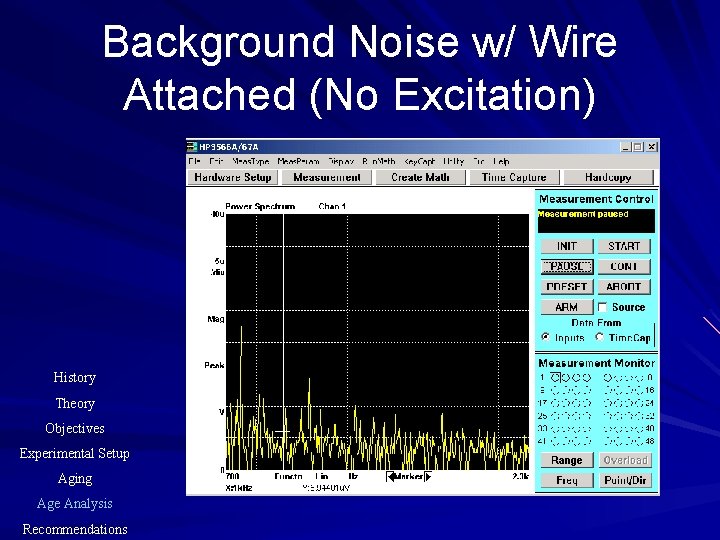Open the Recommendations slide link
The width and height of the screenshot is (720, 540).
pyautogui.click(x=75, y=529)
